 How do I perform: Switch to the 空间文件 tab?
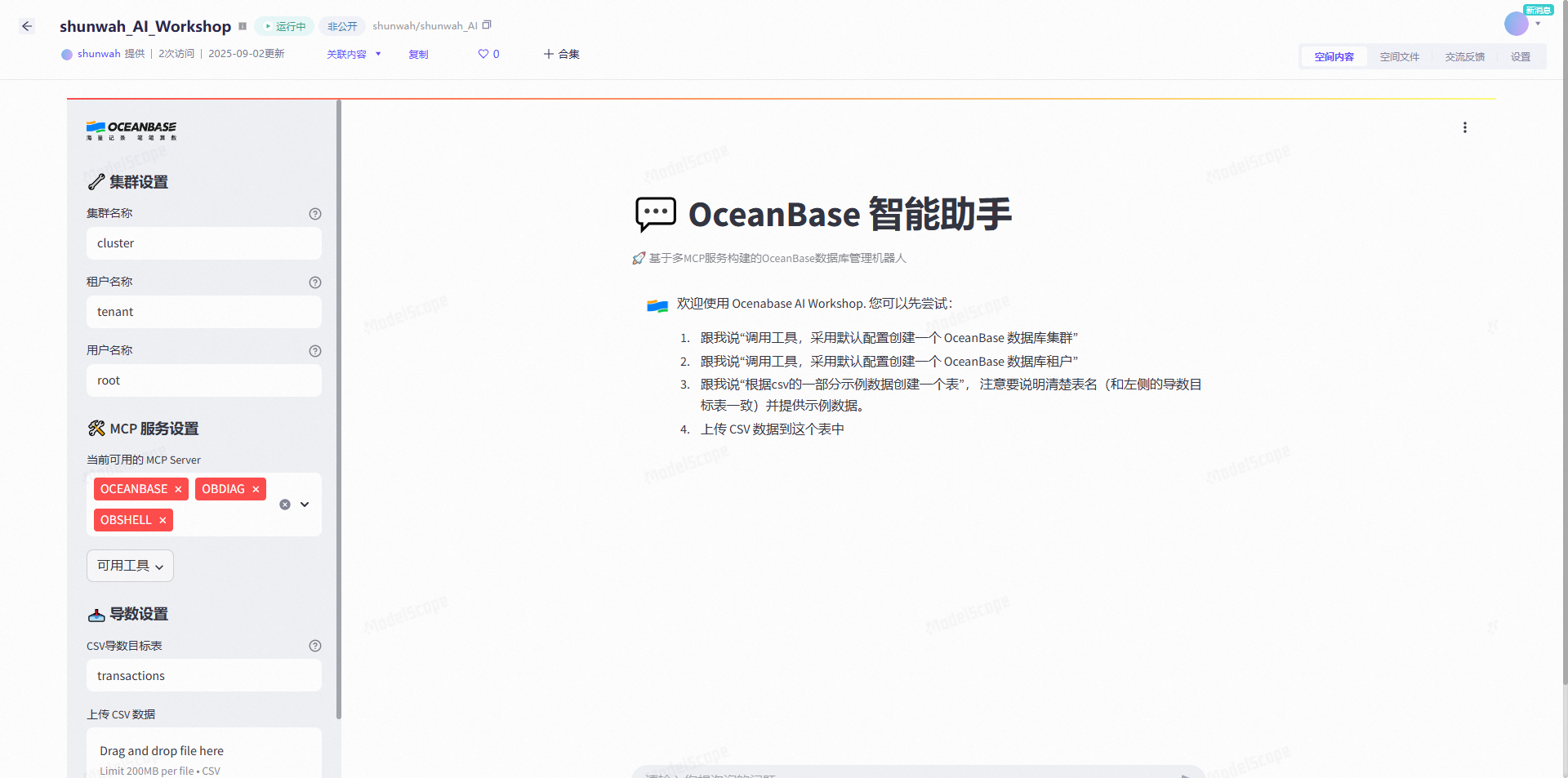click(1399, 56)
